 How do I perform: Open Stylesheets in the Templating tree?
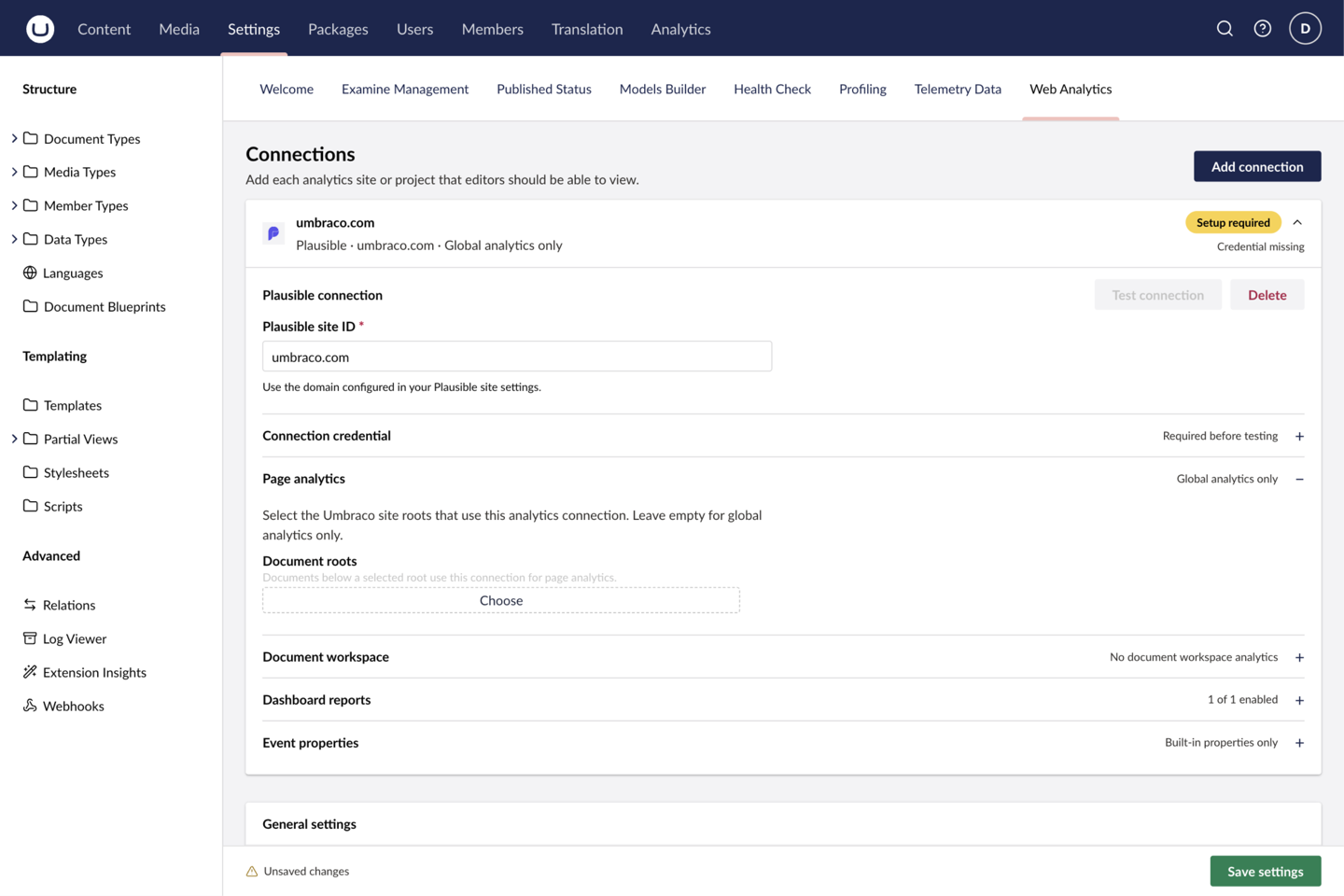[x=77, y=472]
